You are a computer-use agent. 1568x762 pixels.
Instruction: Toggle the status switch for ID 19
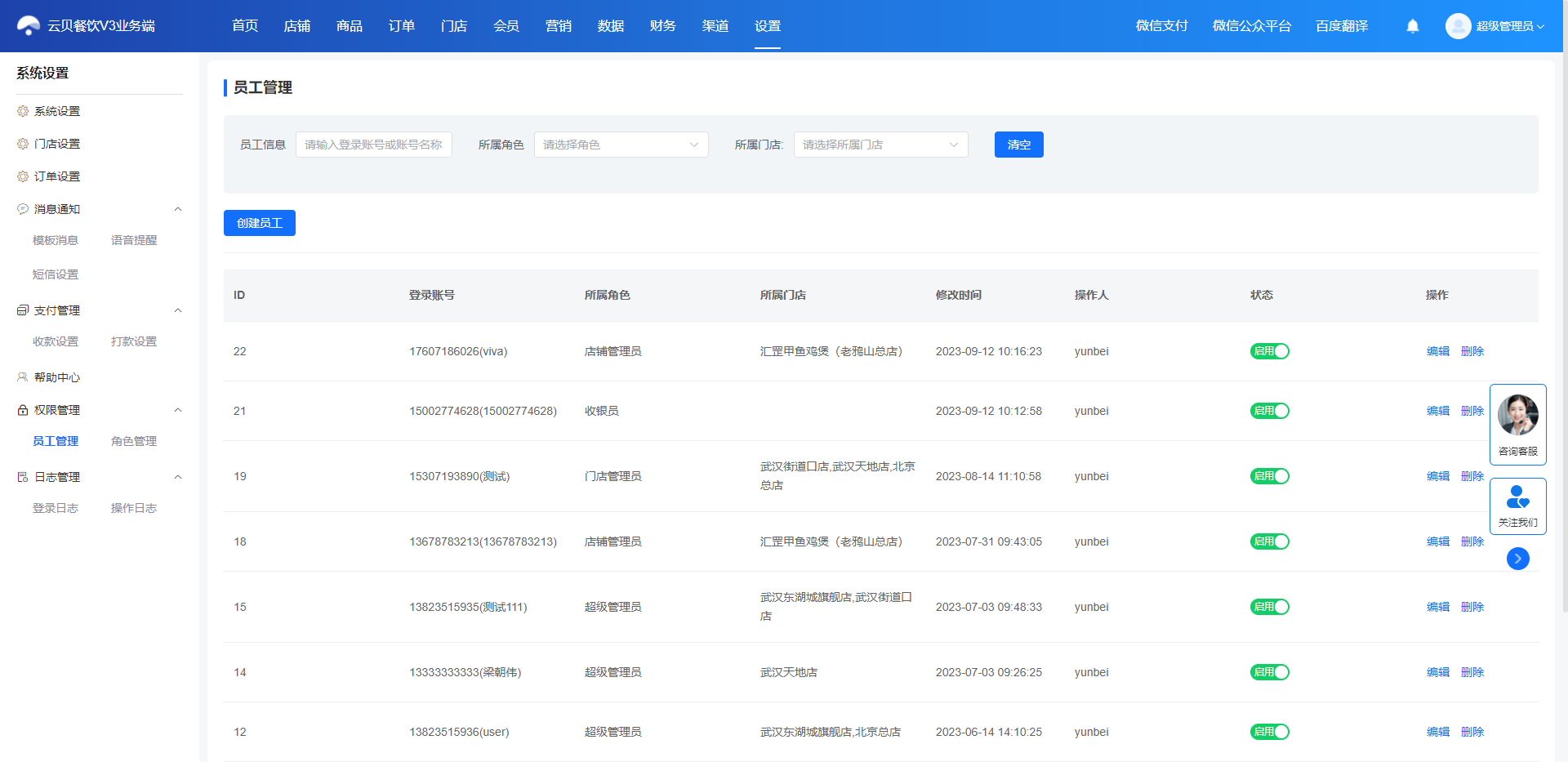pyautogui.click(x=1270, y=476)
